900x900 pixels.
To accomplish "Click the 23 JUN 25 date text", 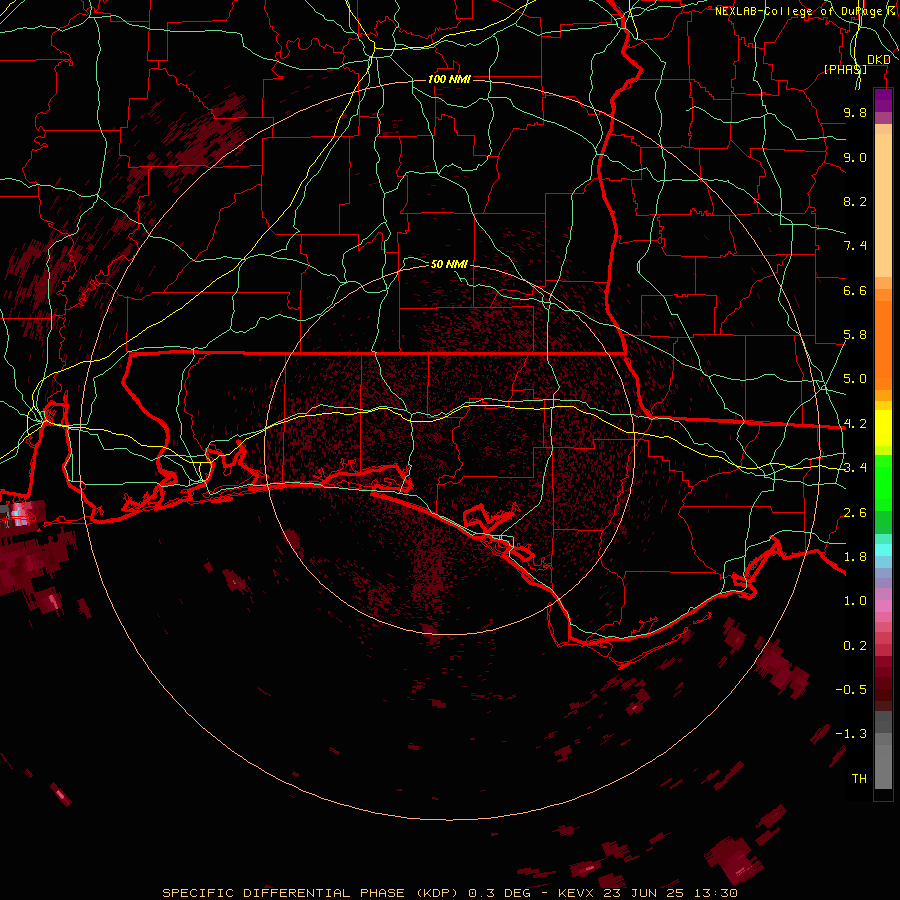I will [x=642, y=893].
